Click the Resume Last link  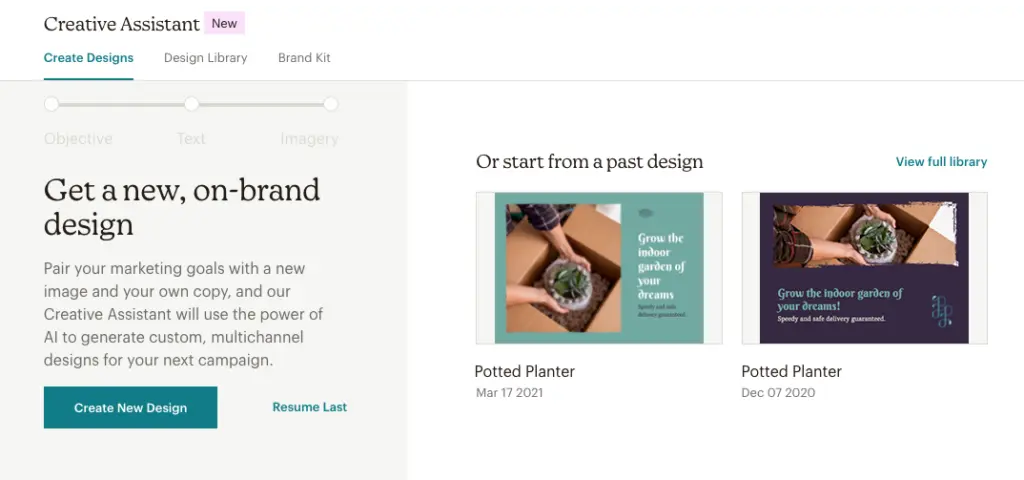click(x=309, y=407)
